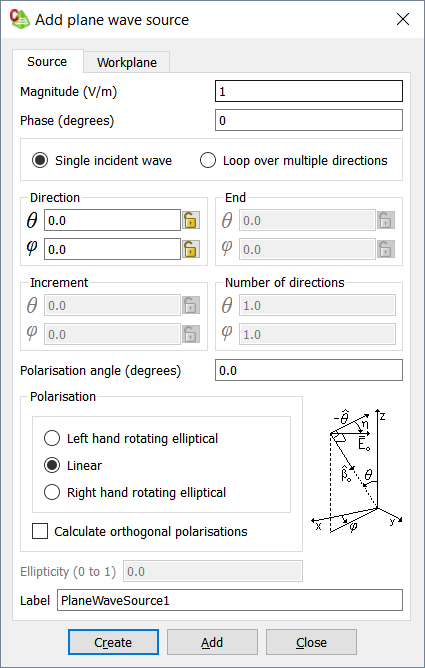Click the Close button at bottom

[311, 642]
